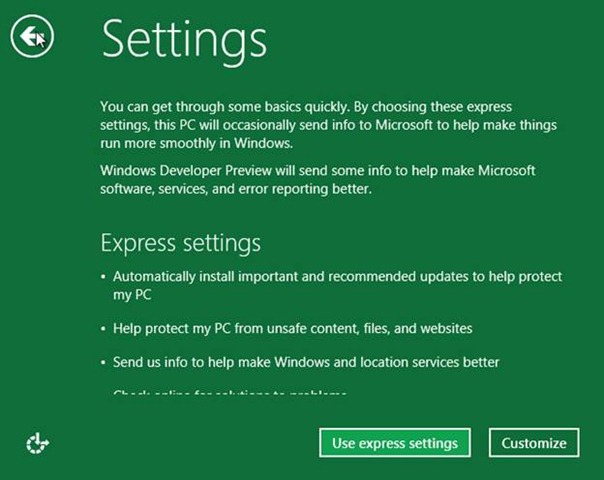Click the bullet dot before 'Help protect my PC'
The width and height of the screenshot is (604, 480).
(x=103, y=329)
